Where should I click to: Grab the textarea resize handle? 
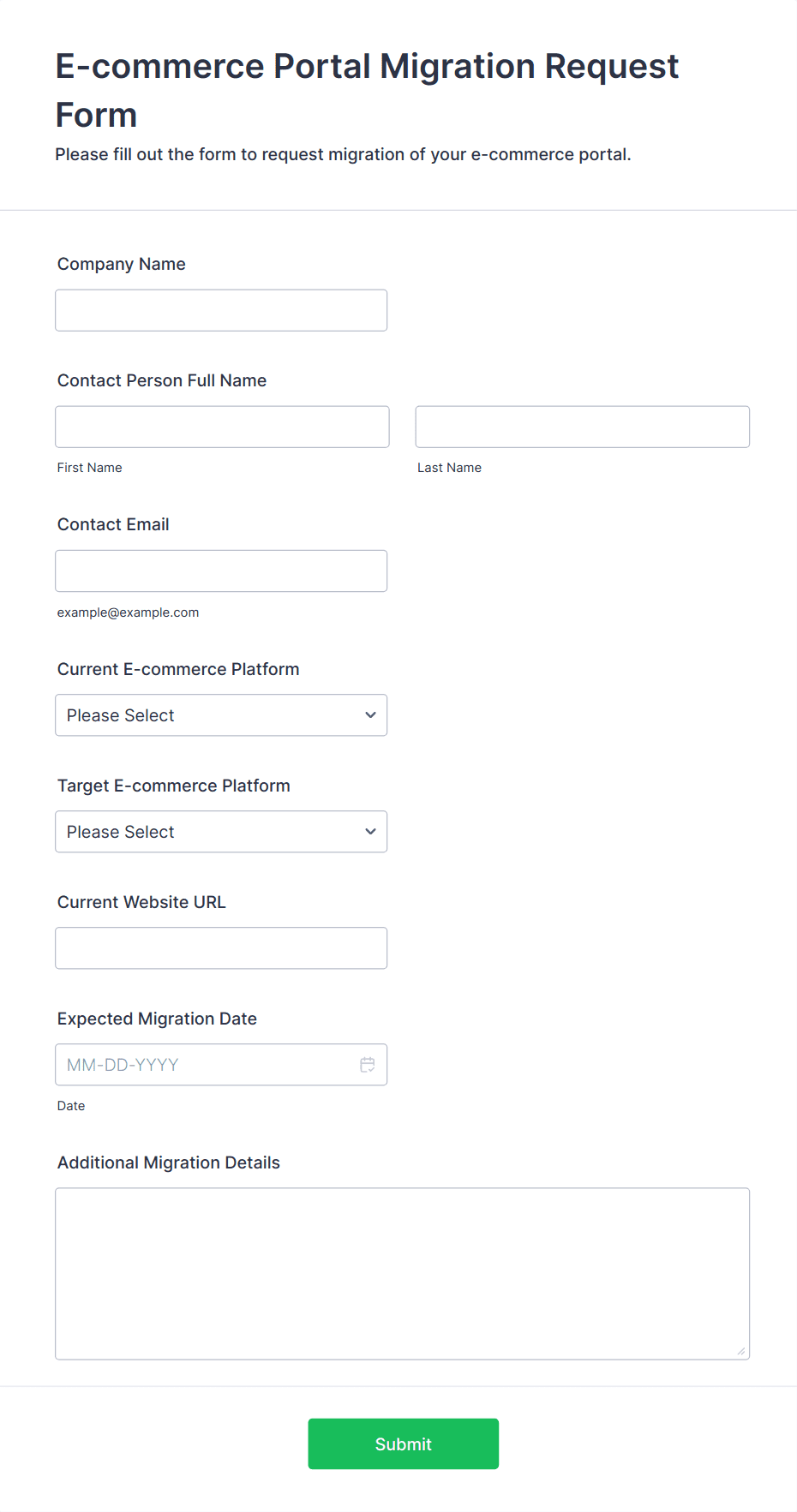pos(741,1351)
